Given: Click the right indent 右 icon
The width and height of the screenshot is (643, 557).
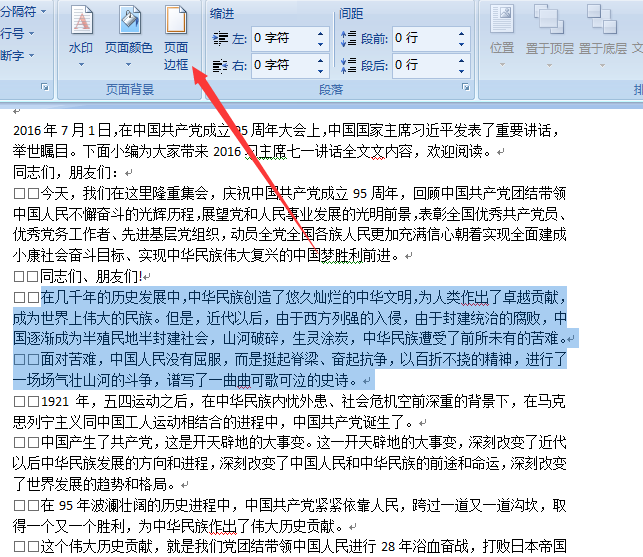Looking at the screenshot, I should (220, 66).
